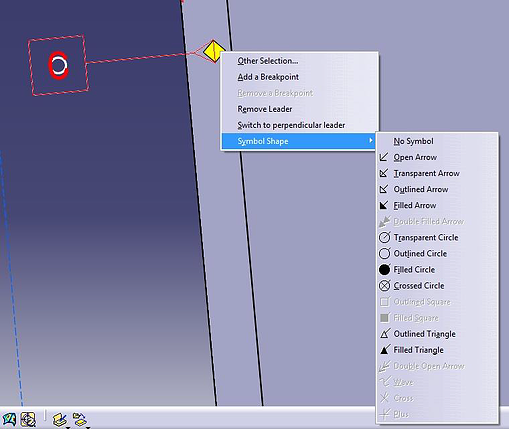Select No Symbol option
Image resolution: width=509 pixels, height=429 pixels.
[437, 141]
